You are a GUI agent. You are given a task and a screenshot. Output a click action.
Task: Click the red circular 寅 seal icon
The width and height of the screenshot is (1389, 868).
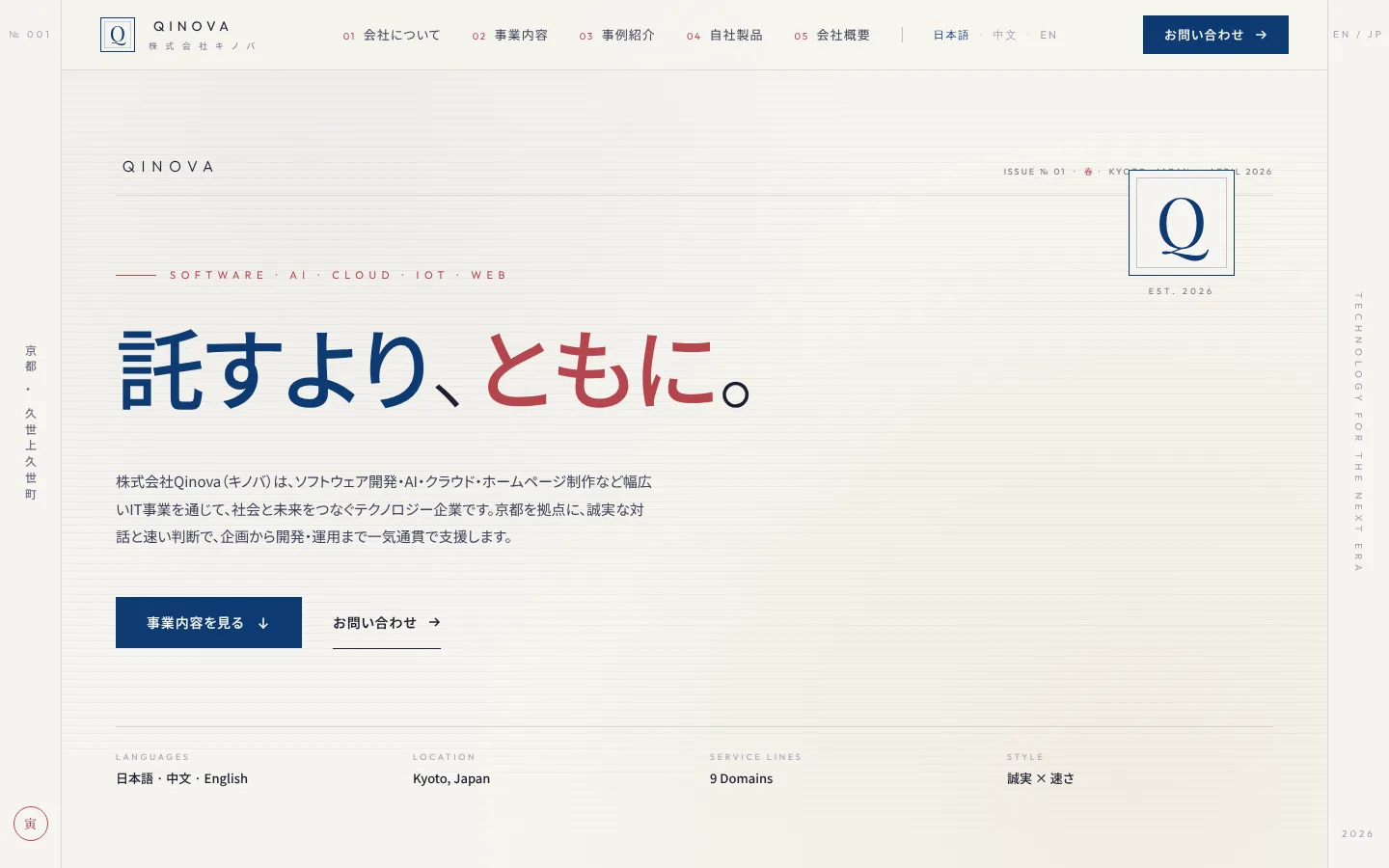click(x=31, y=824)
